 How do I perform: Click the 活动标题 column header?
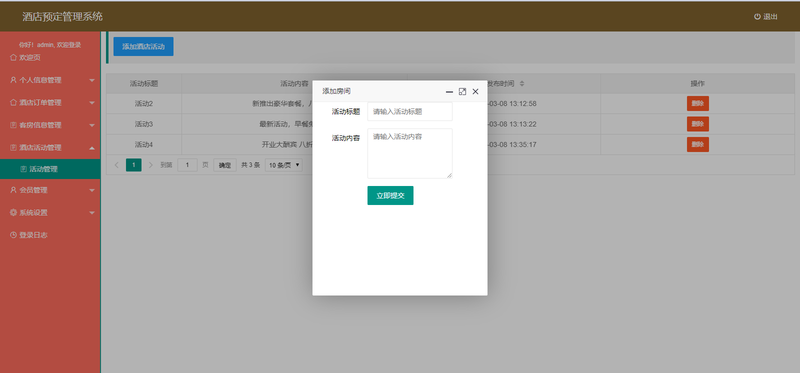click(144, 83)
